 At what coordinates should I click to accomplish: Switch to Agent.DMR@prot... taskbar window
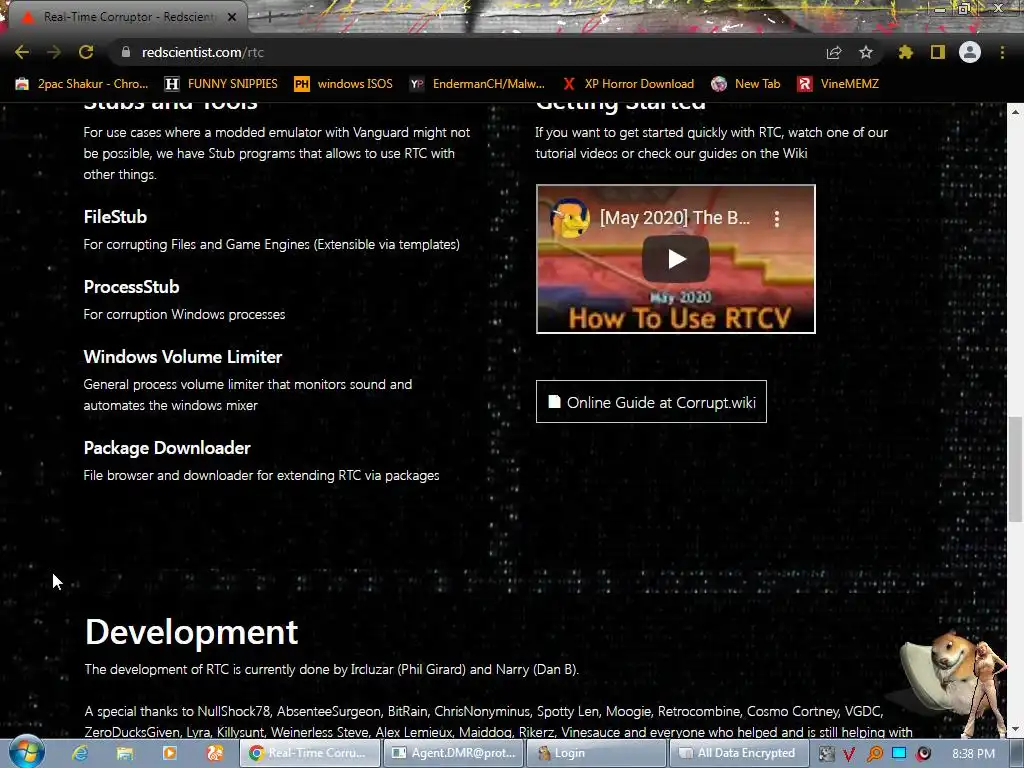pos(453,753)
